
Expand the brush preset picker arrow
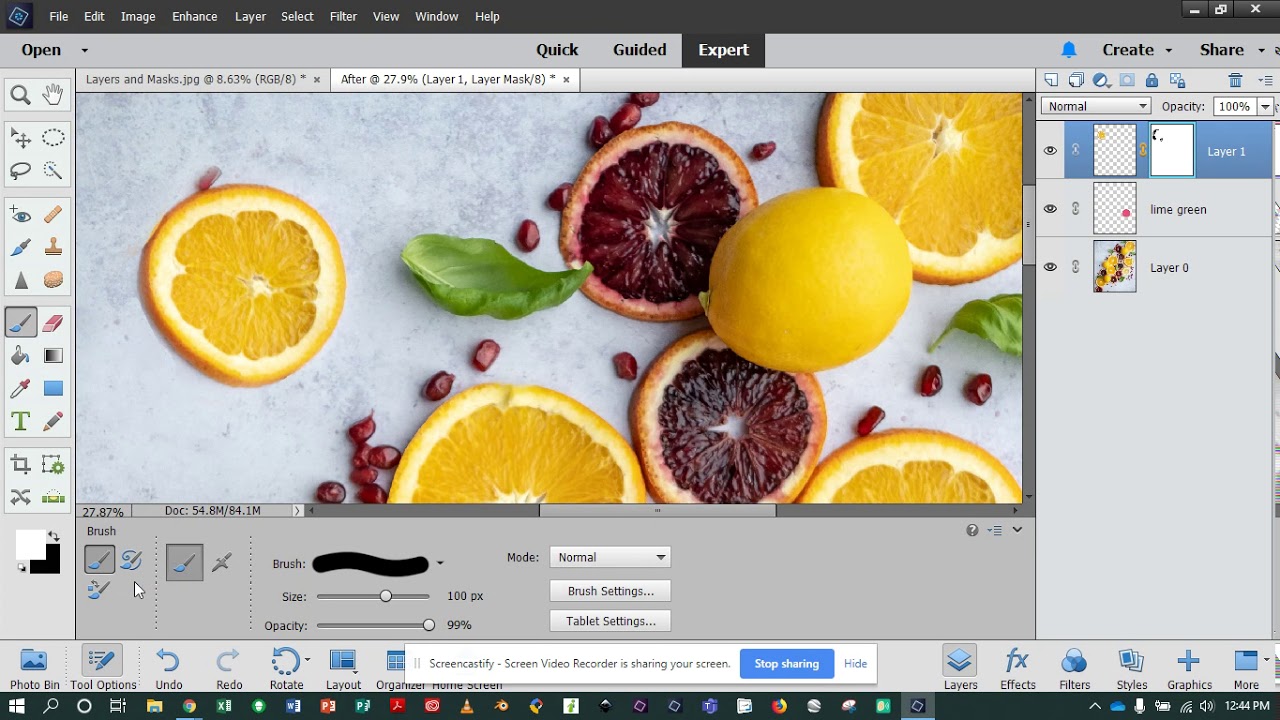pyautogui.click(x=440, y=564)
